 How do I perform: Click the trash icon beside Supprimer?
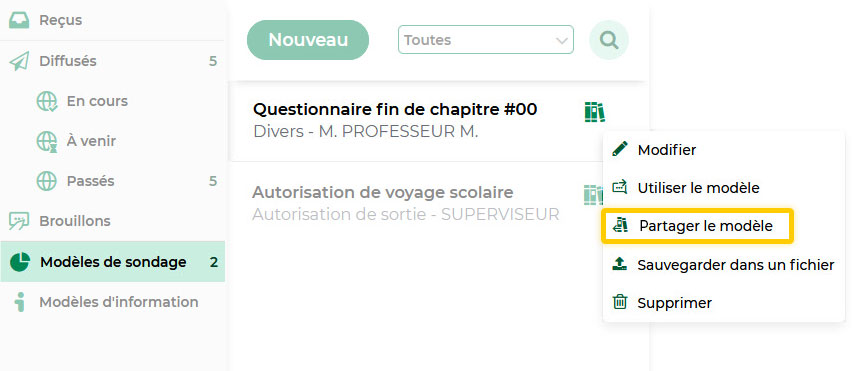tap(620, 302)
